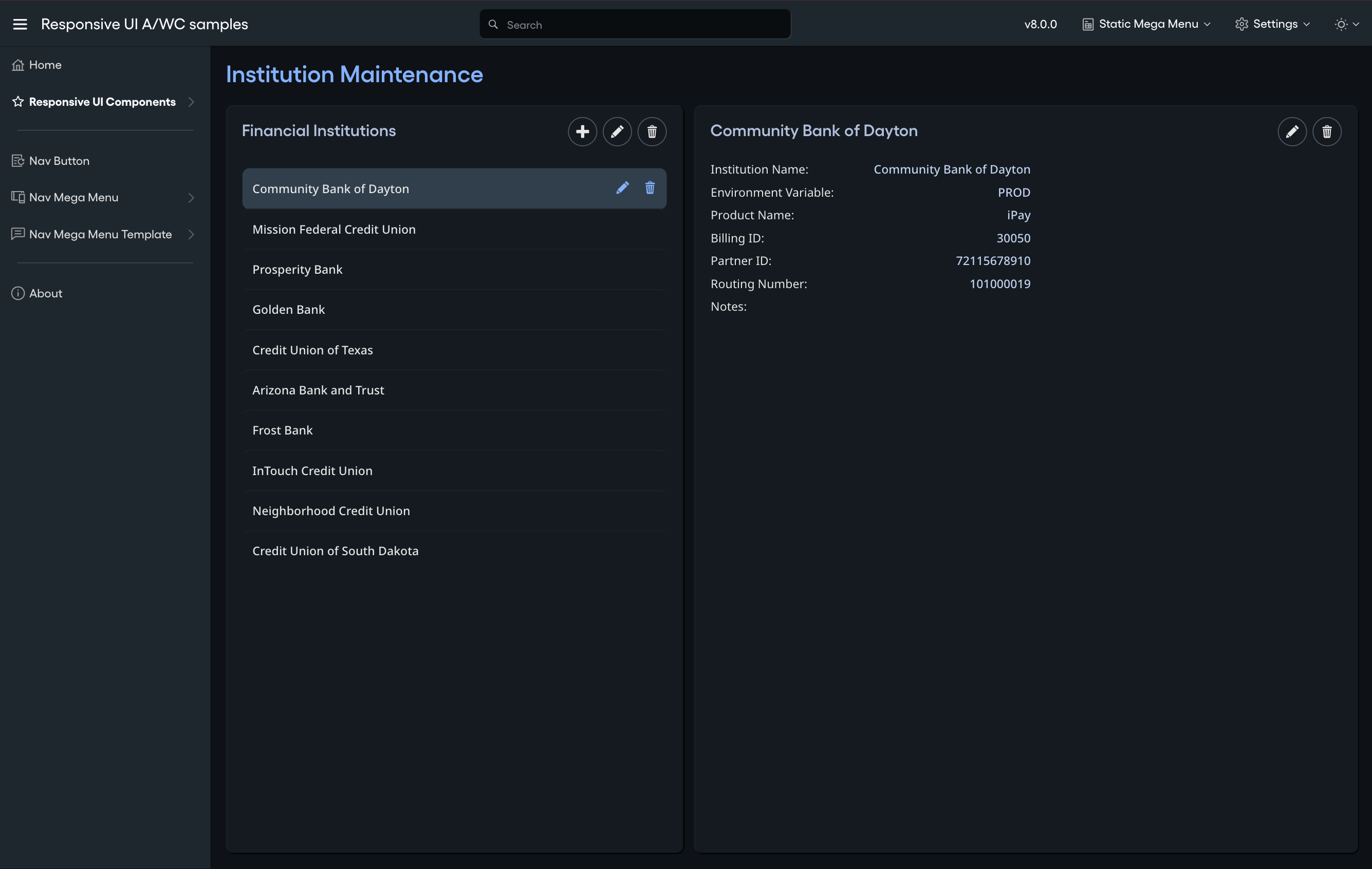1372x869 pixels.
Task: Go to Home in the sidebar
Action: point(44,64)
